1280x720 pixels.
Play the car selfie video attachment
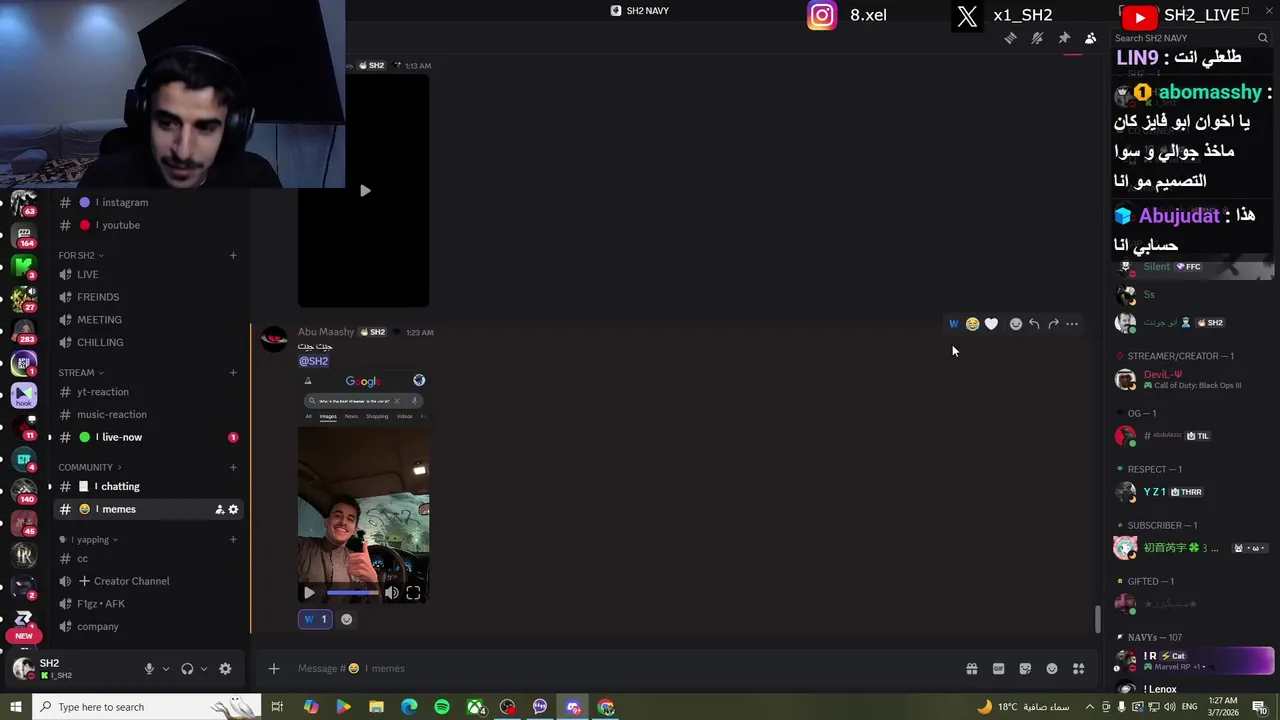click(x=308, y=593)
